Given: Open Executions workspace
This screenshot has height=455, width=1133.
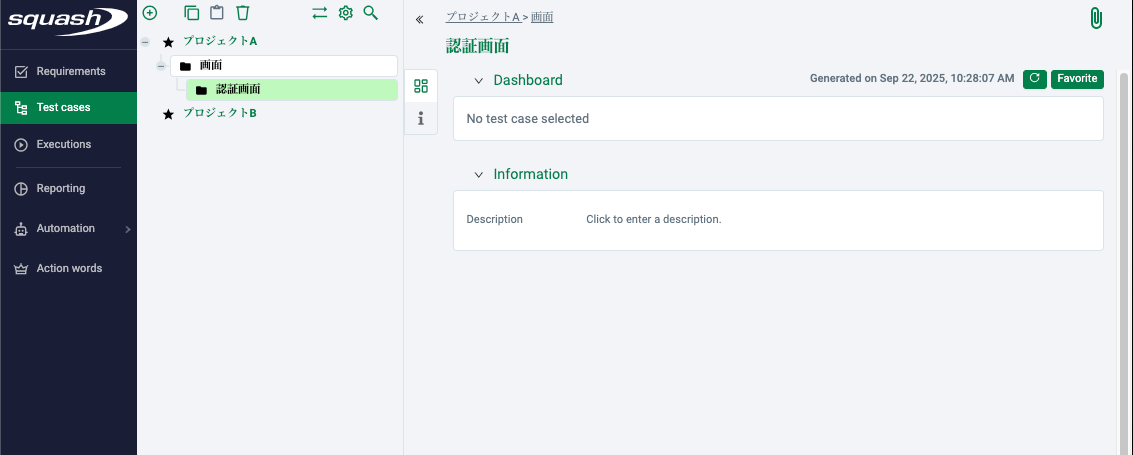Looking at the screenshot, I should point(69,144).
